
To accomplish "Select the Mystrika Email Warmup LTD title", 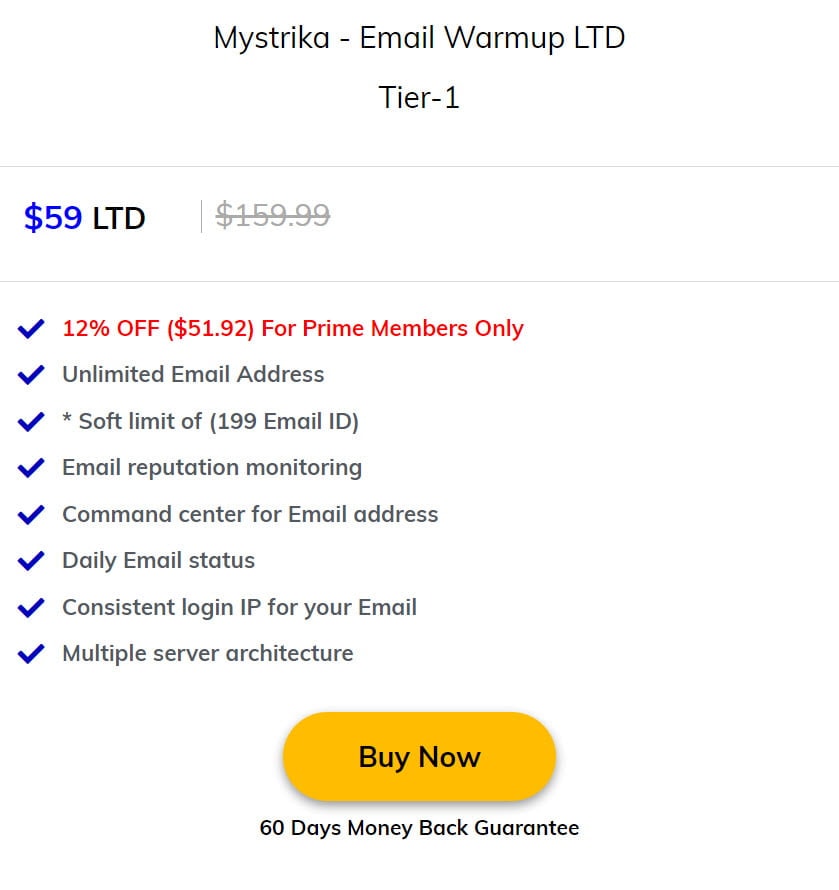I will click(x=419, y=39).
